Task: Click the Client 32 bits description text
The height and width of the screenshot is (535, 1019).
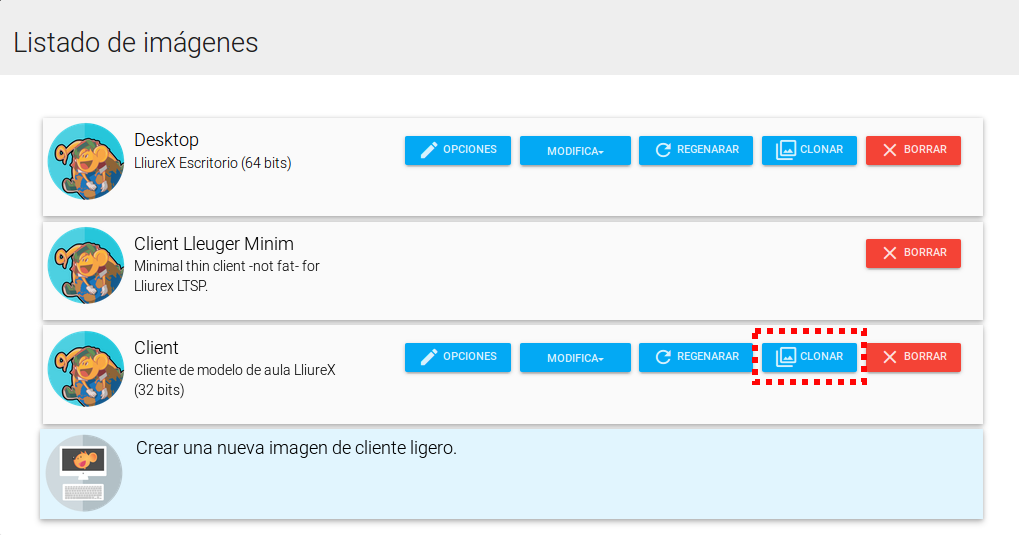Action: [234, 380]
